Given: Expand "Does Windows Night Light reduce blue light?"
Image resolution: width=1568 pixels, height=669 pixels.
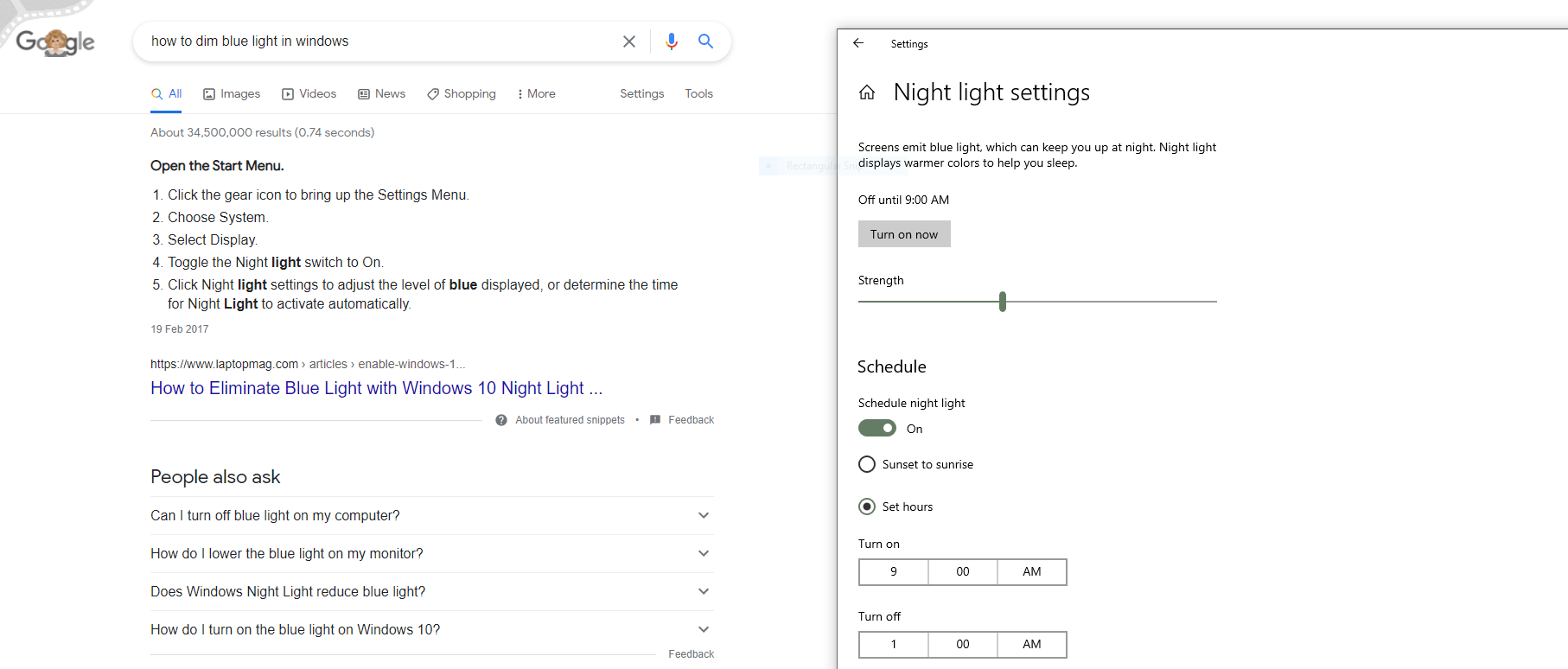Looking at the screenshot, I should tap(704, 592).
